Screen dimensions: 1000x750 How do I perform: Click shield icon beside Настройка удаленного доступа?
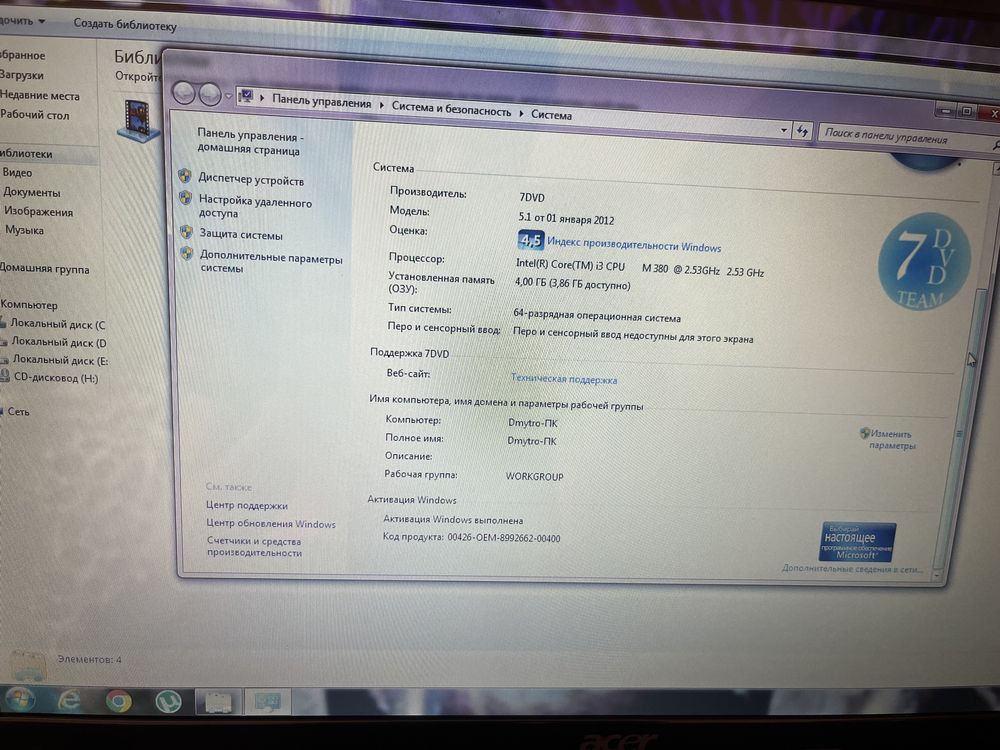186,198
